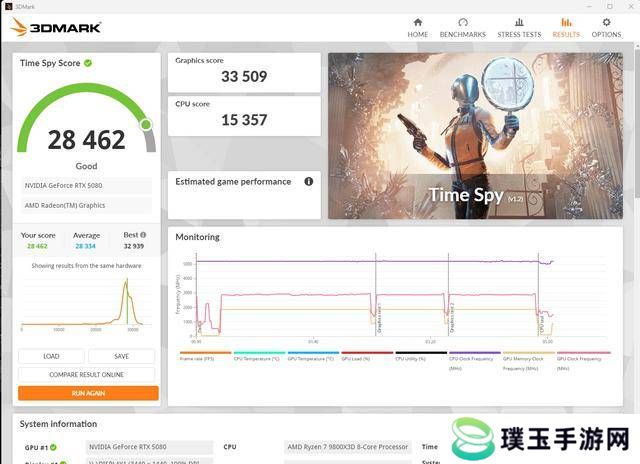Toggle the CPU Utility (%) legend
The width and height of the screenshot is (640, 464).
pos(421,356)
